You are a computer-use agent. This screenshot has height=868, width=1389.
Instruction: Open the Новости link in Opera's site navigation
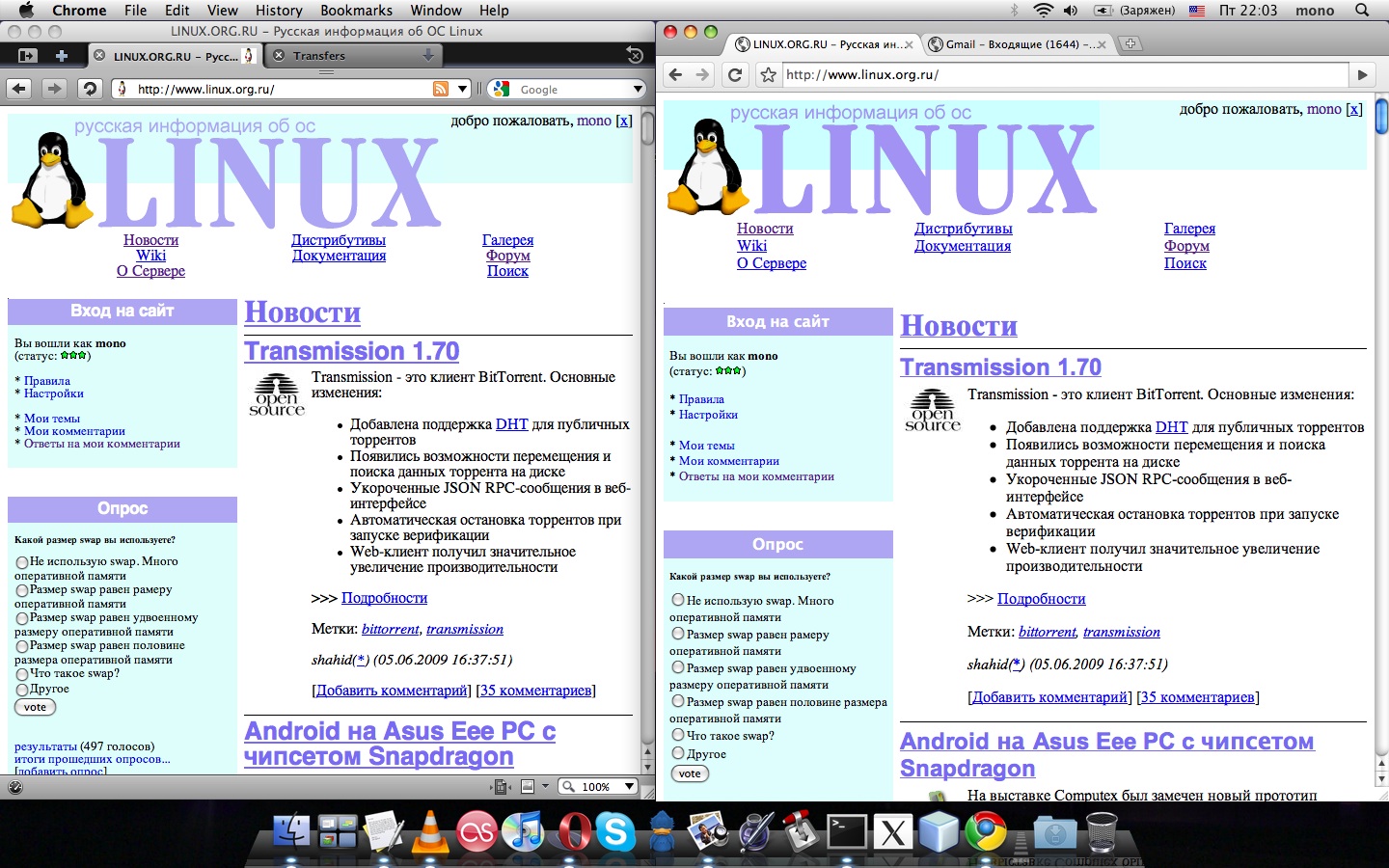[150, 240]
